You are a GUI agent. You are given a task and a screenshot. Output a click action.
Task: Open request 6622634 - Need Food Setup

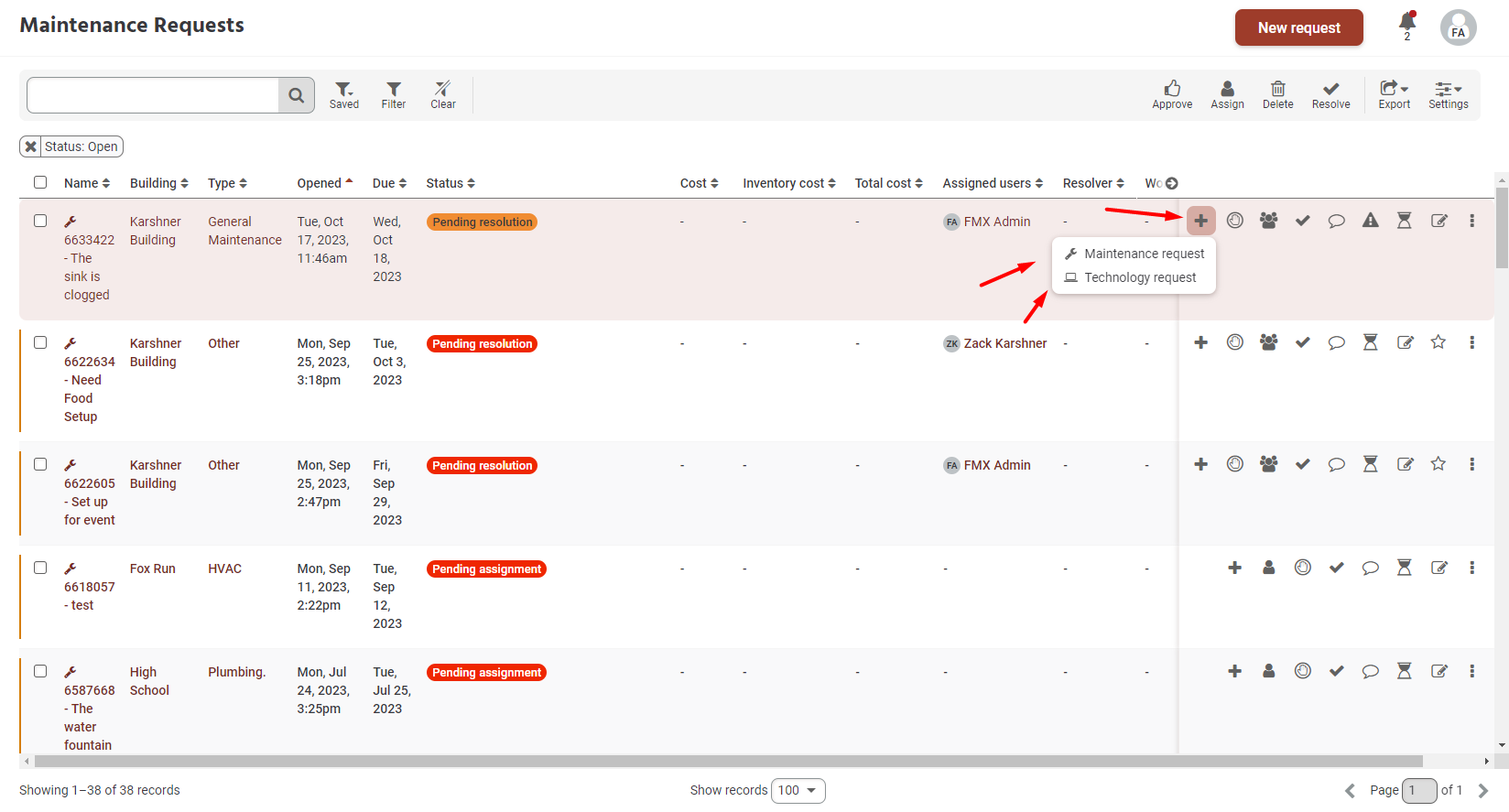pos(89,380)
